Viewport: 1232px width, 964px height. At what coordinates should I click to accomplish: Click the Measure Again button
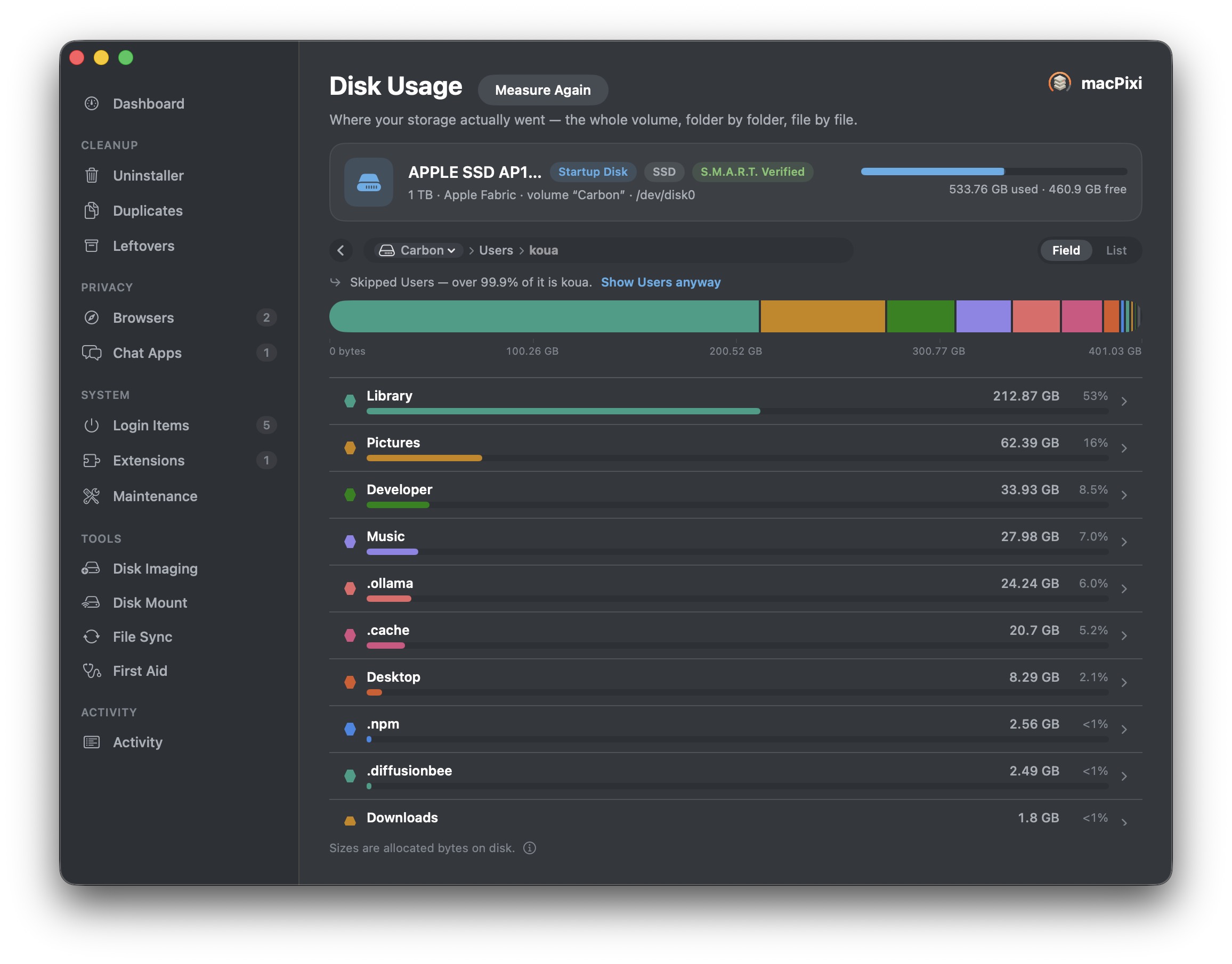point(542,89)
